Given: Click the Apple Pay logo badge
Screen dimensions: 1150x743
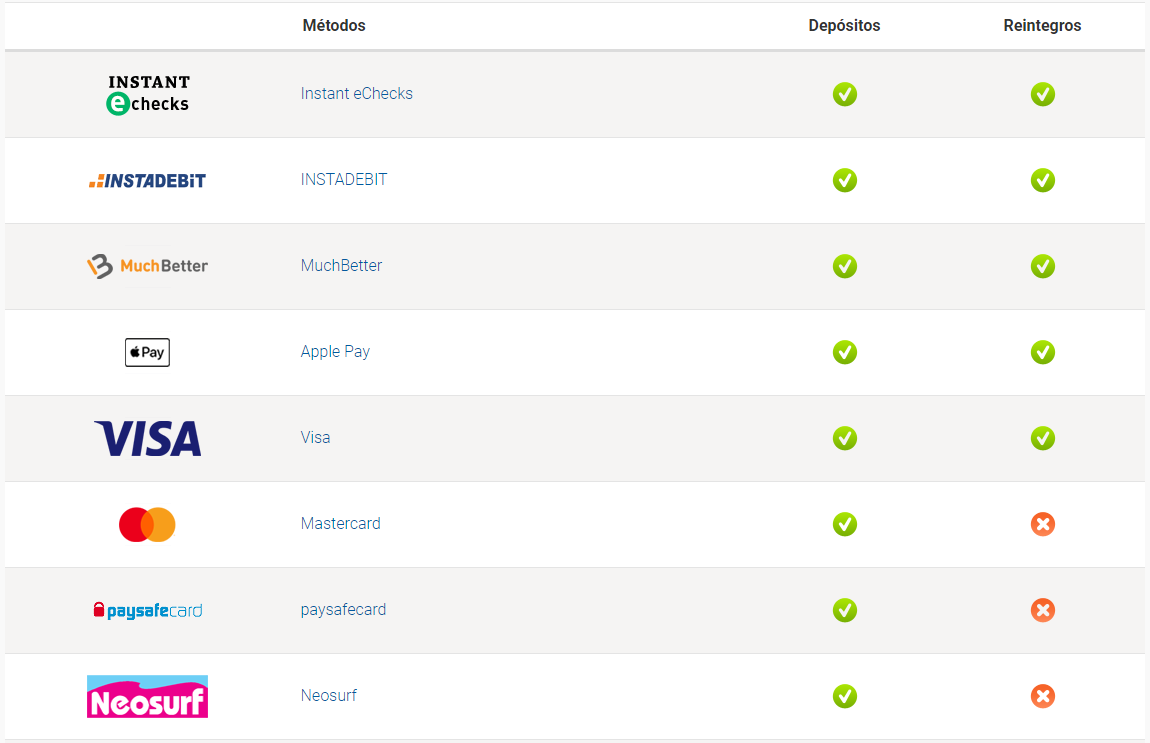Looking at the screenshot, I should pyautogui.click(x=147, y=352).
